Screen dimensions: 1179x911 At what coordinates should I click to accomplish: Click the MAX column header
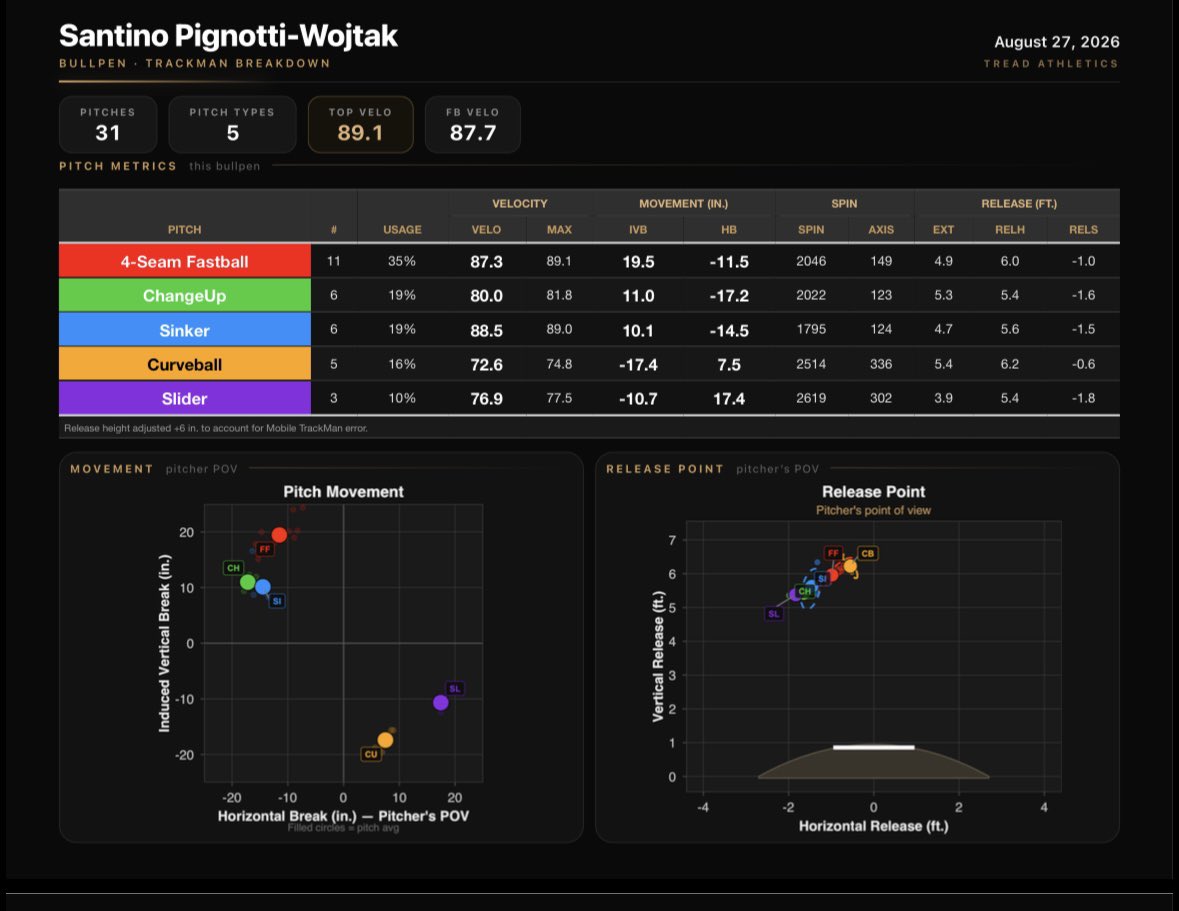(x=559, y=230)
